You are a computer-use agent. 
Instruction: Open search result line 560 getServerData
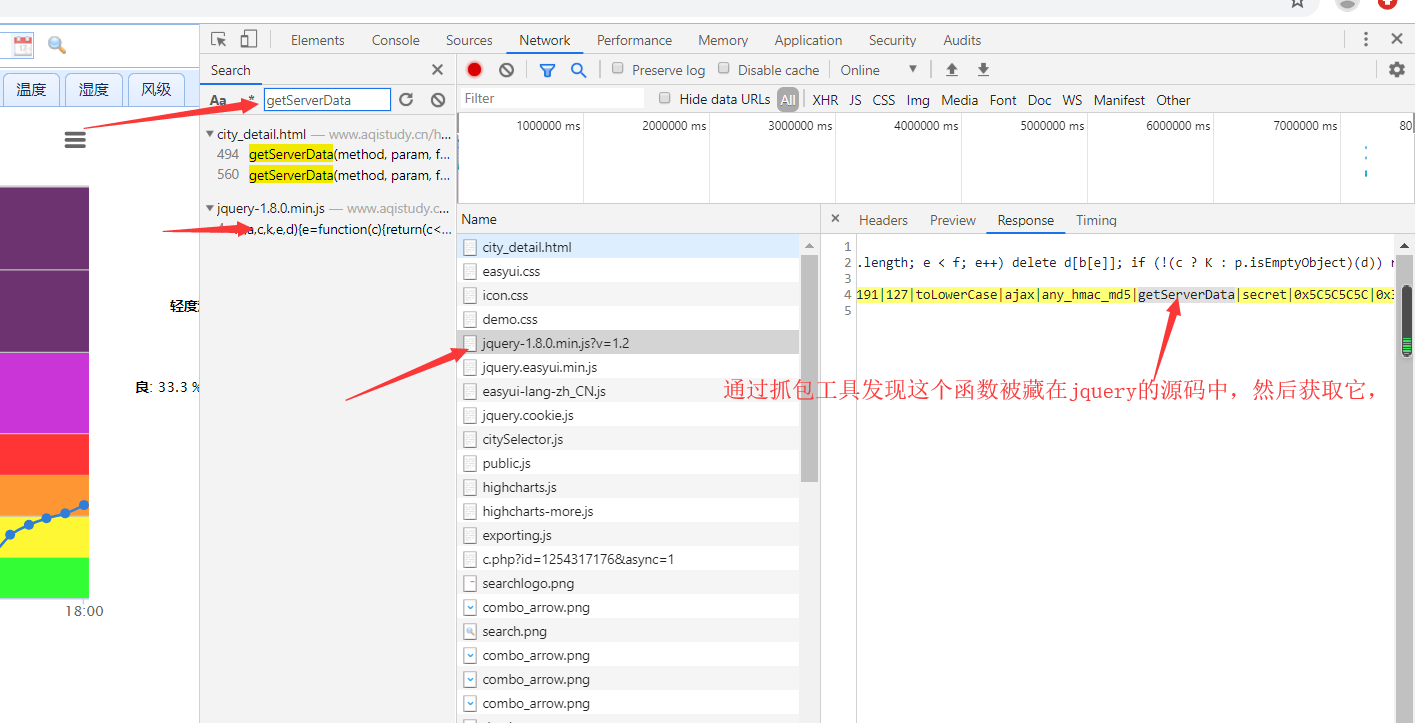[333, 175]
